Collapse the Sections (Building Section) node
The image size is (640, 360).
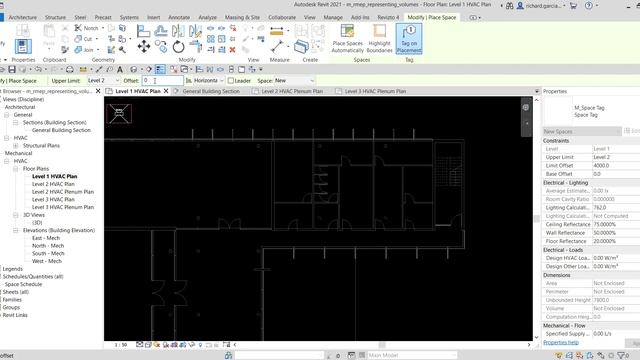tap(16, 122)
